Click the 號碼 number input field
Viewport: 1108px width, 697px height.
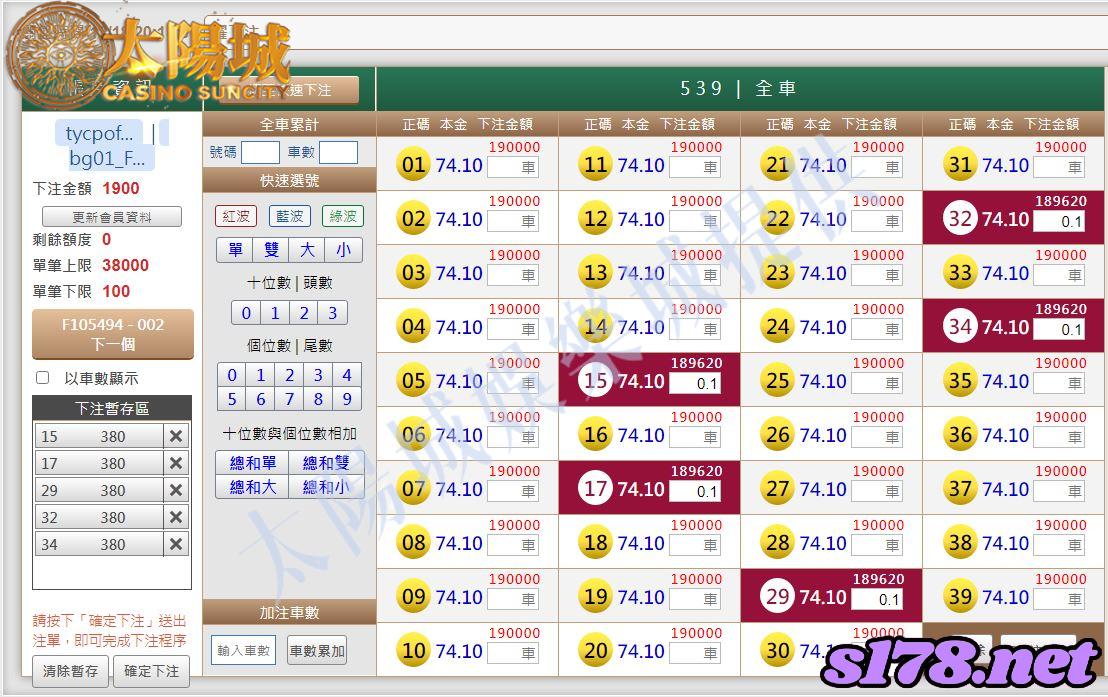pyautogui.click(x=260, y=152)
